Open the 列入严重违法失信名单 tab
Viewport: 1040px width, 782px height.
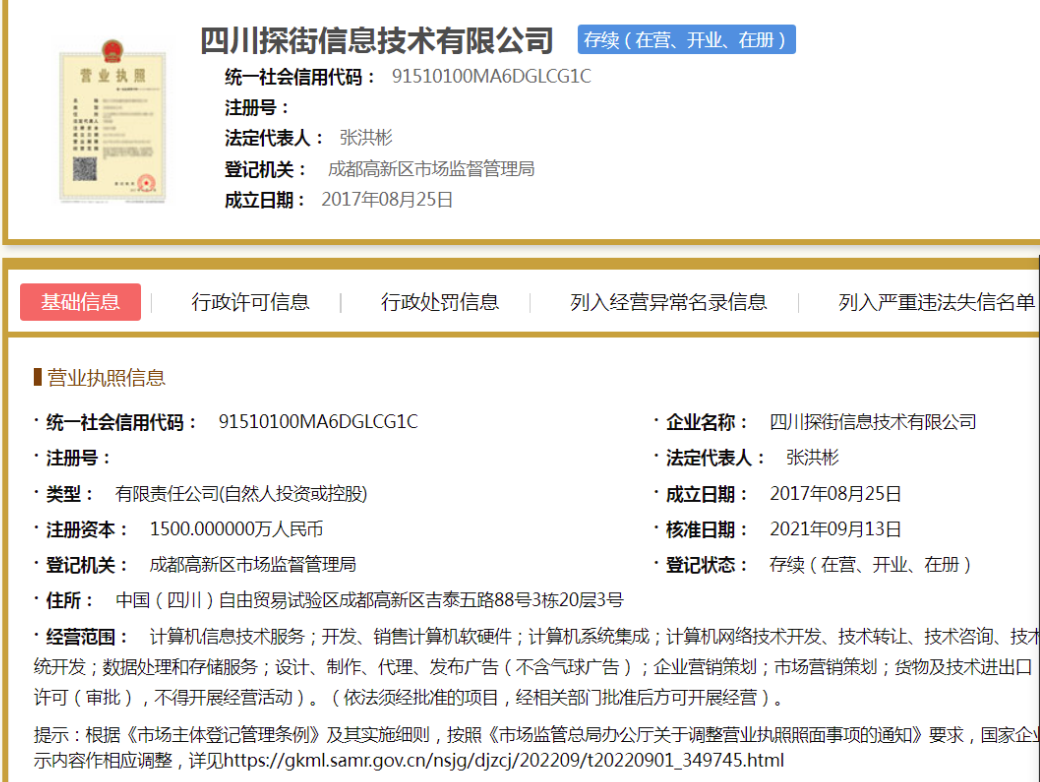pyautogui.click(x=937, y=302)
